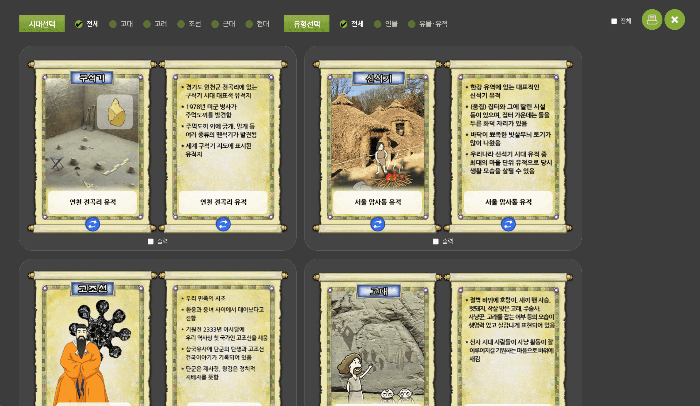Filter cards by 유물·유적 type
Screen dimensions: 700x406
pyautogui.click(x=428, y=24)
